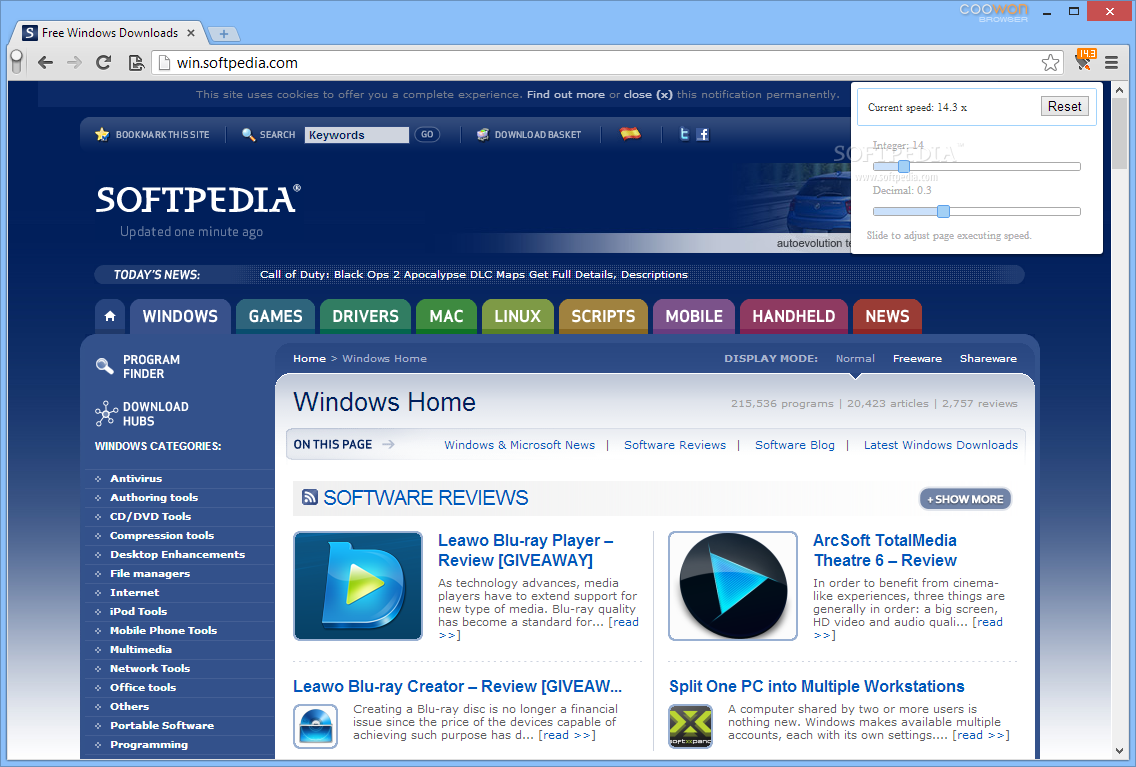The width and height of the screenshot is (1136, 767).
Task: Click the vertical scrollbar down arrow
Action: click(x=1119, y=751)
